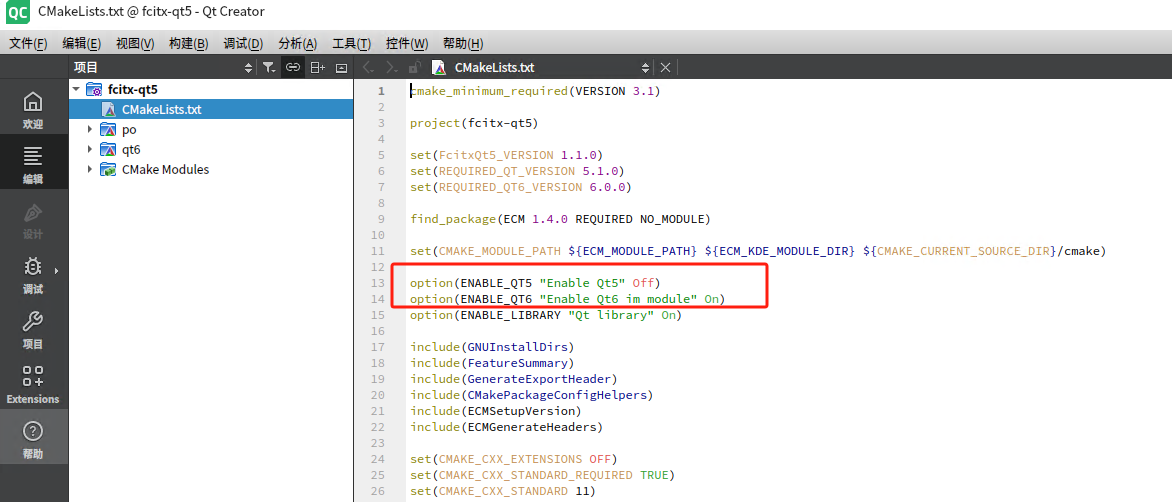Screen dimensions: 1172x502
Task: Click the qt6 folder icon
Action: pos(108,149)
